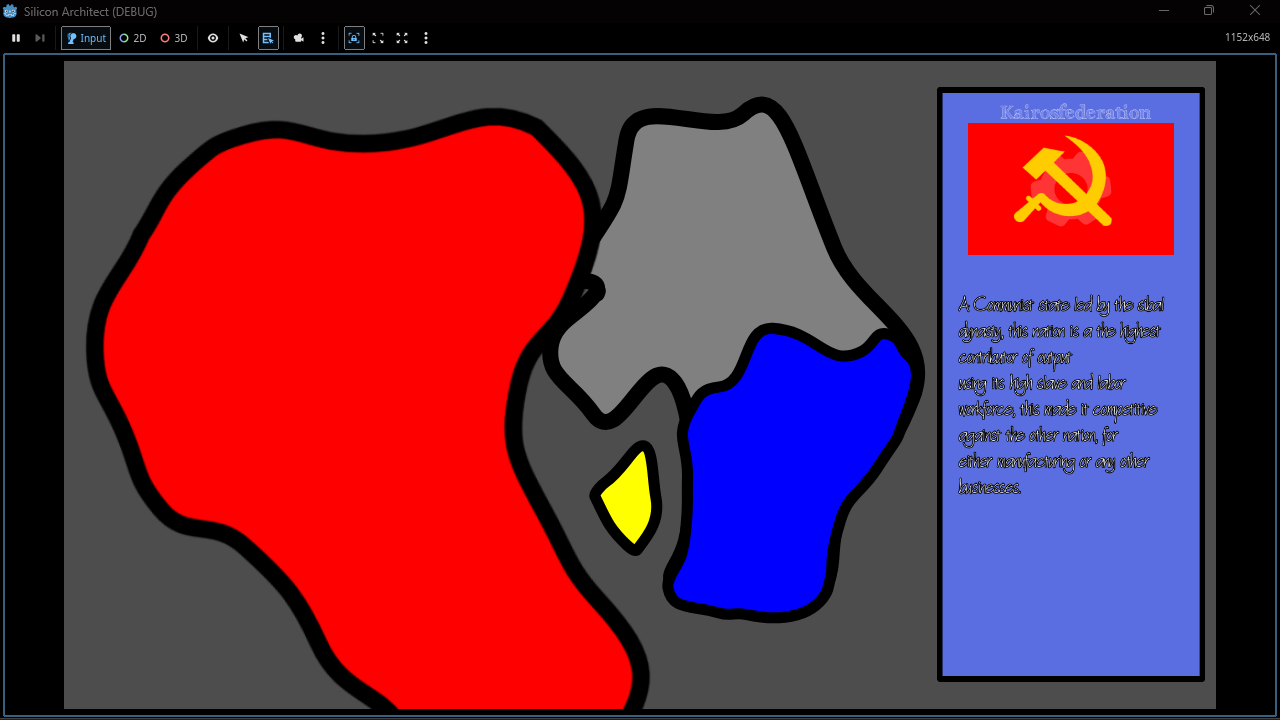Switch to 2D selection mode

(x=133, y=38)
